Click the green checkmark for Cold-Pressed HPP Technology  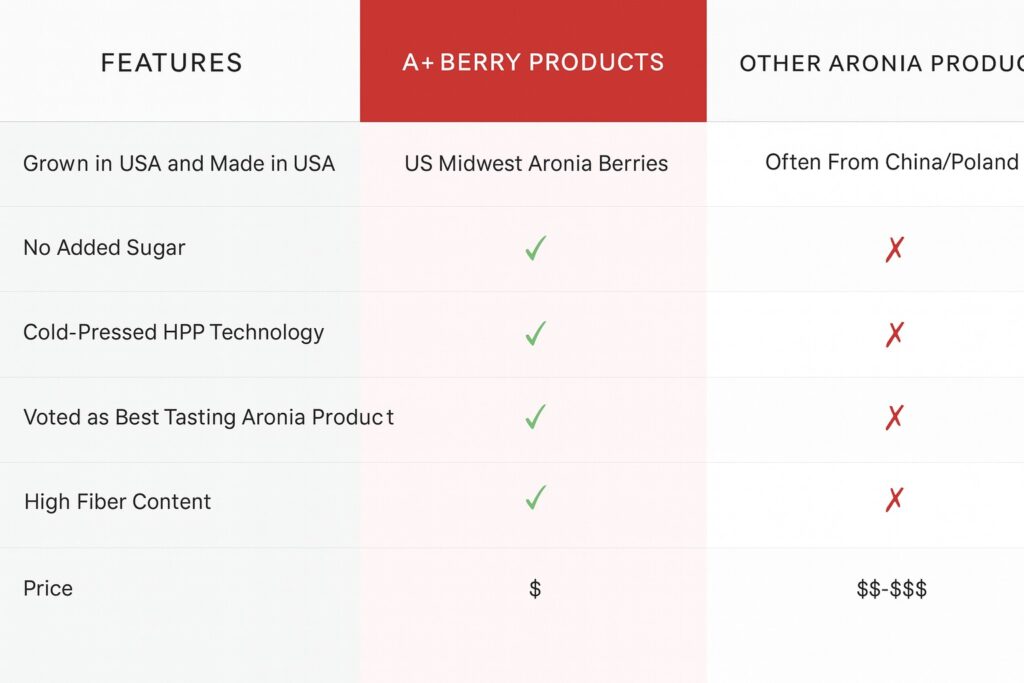[536, 333]
